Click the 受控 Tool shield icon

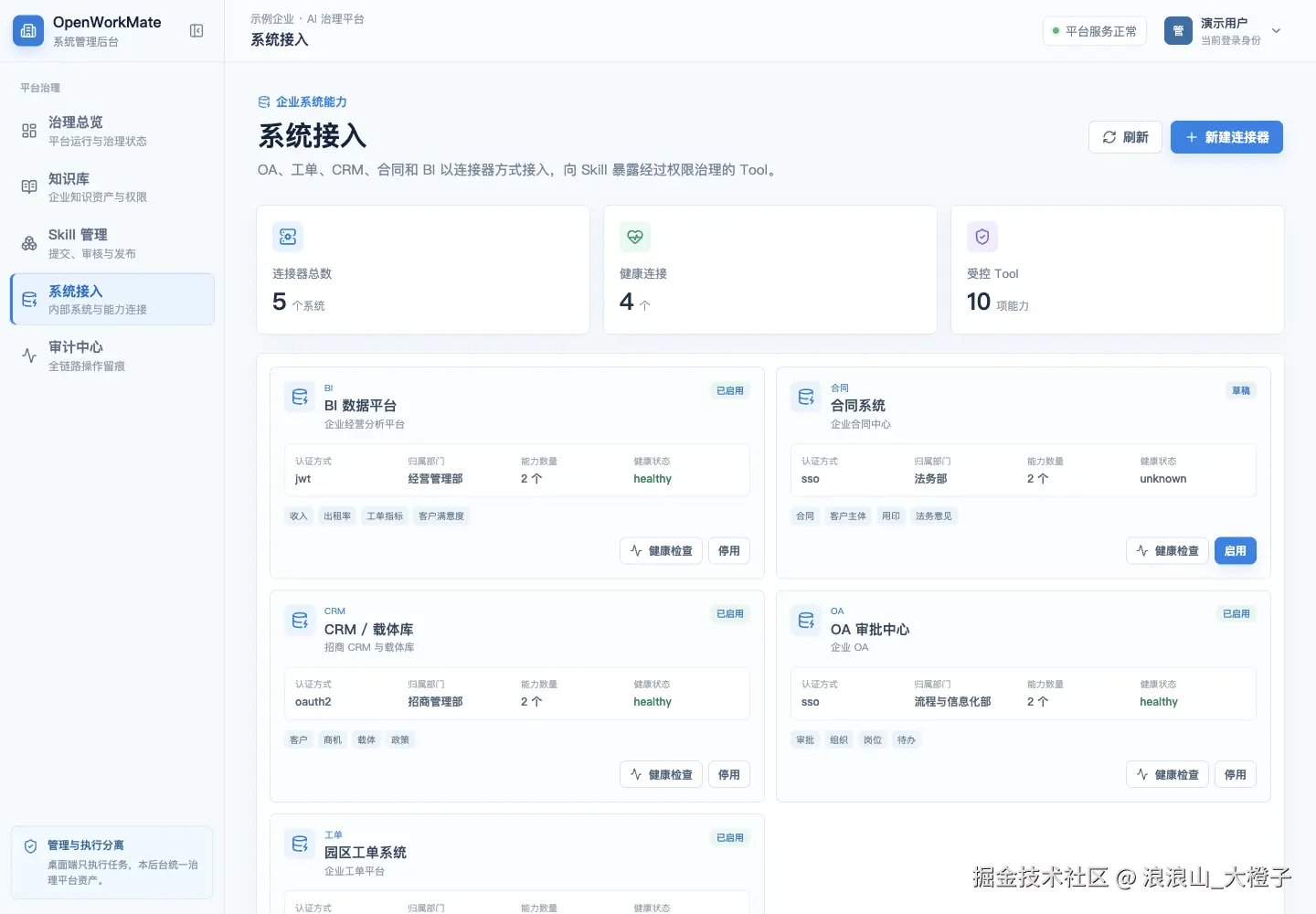[982, 237]
